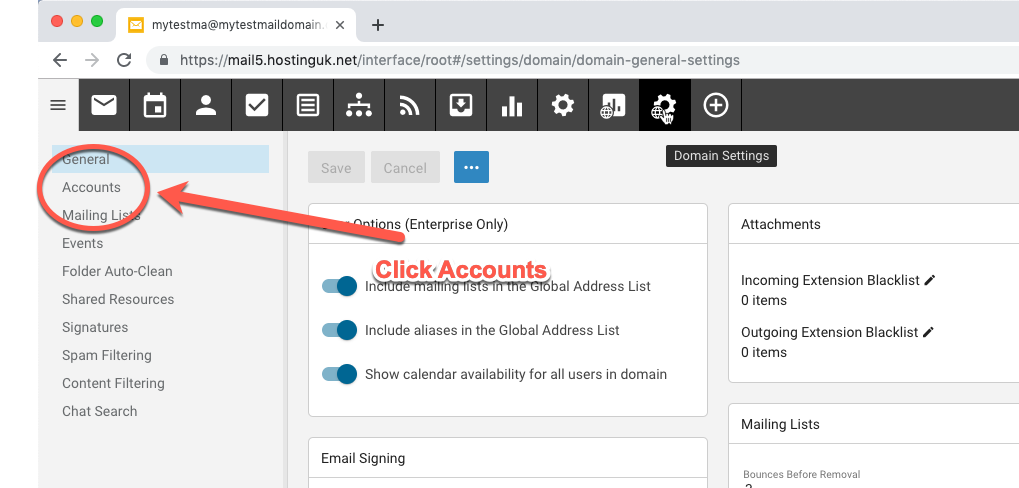Image resolution: width=1019 pixels, height=488 pixels.
Task: Click the Incoming Extension Blacklist label
Action: tap(831, 280)
